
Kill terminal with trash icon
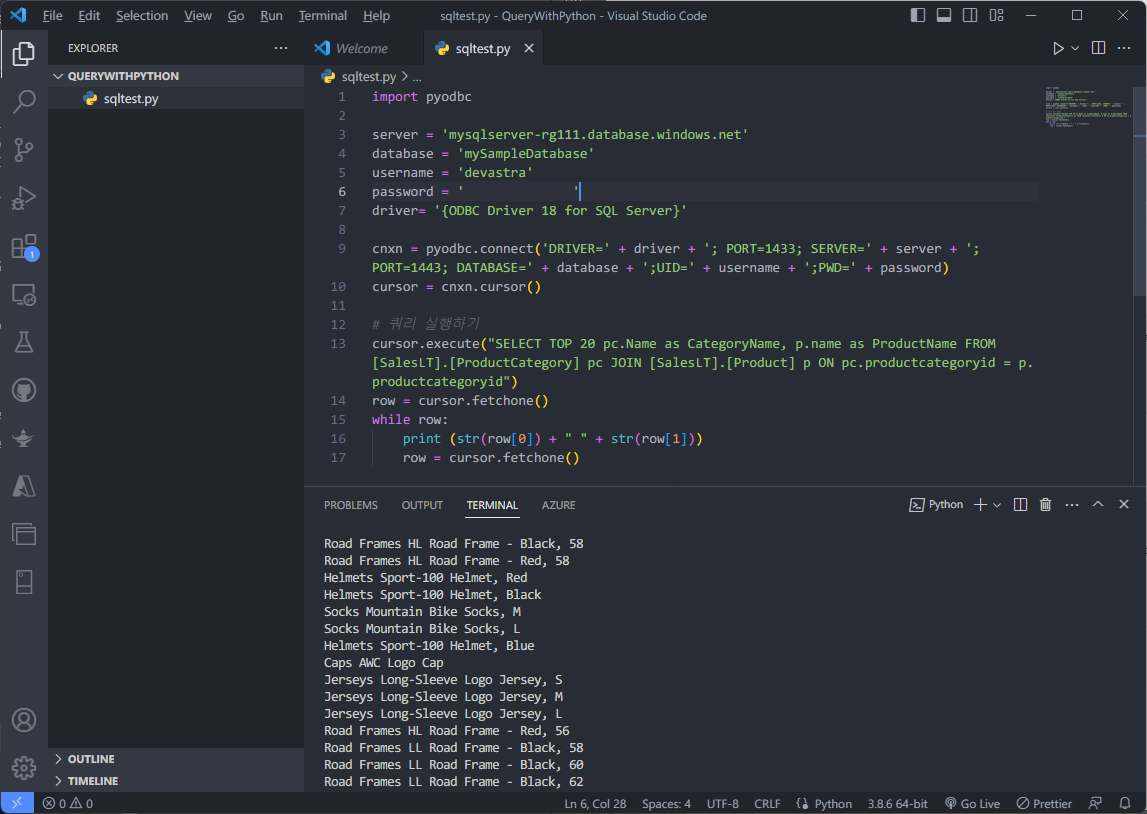point(1045,505)
